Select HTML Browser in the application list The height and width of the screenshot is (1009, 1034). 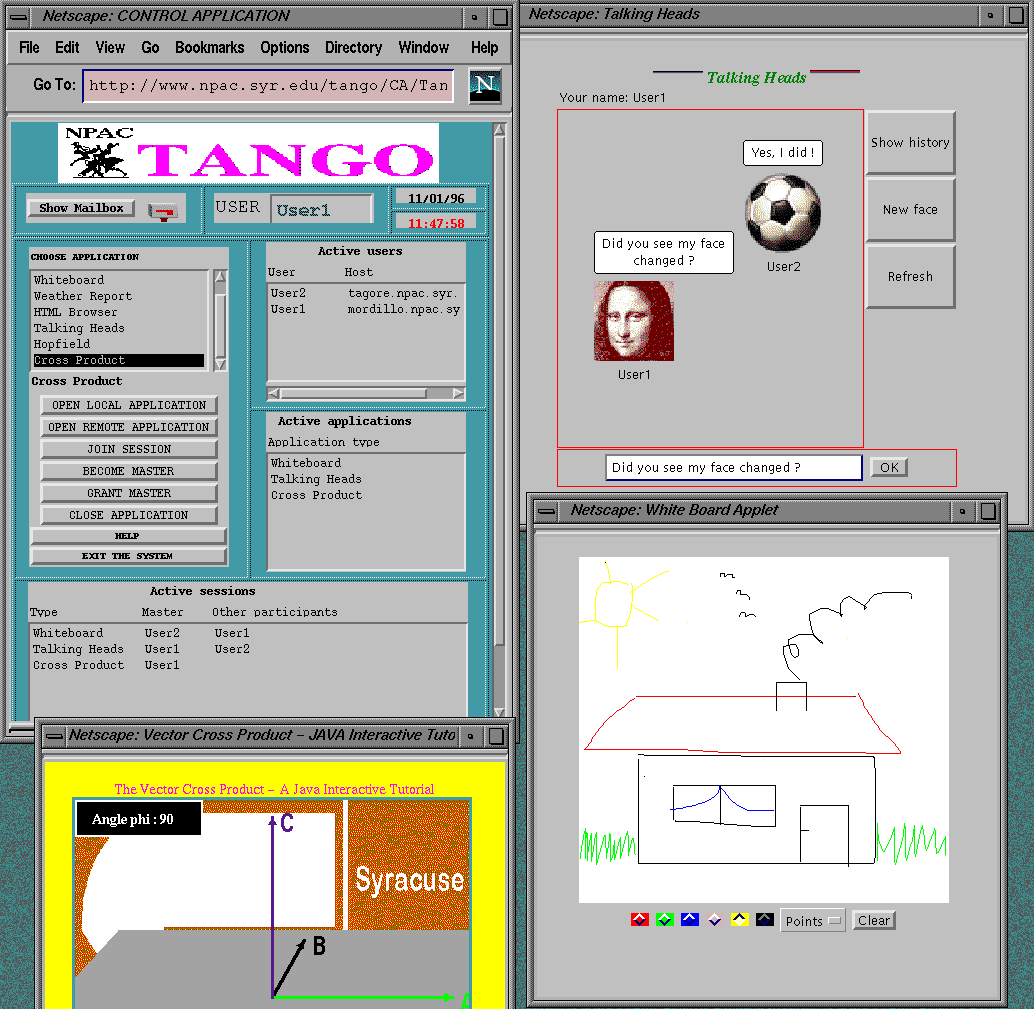pyautogui.click(x=119, y=312)
